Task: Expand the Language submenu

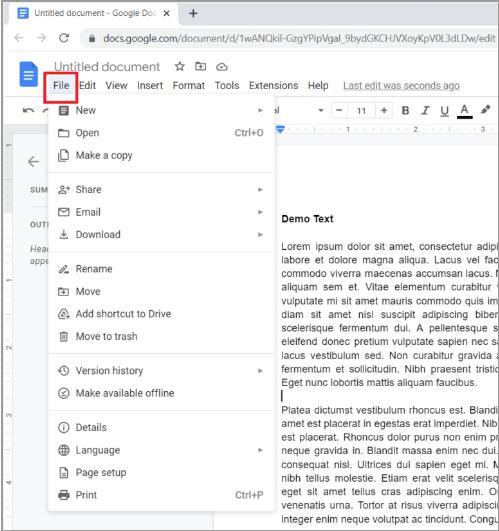Action: coord(161,450)
